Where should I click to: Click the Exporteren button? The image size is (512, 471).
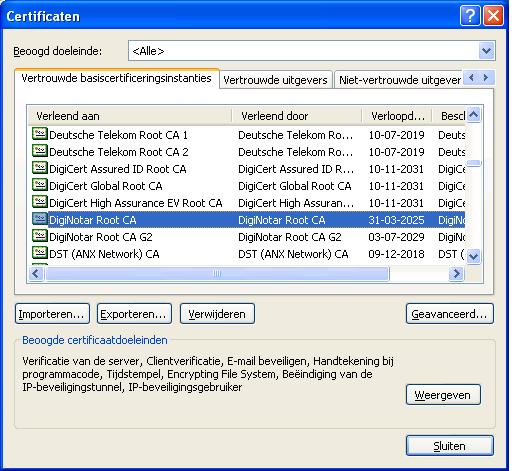(134, 314)
